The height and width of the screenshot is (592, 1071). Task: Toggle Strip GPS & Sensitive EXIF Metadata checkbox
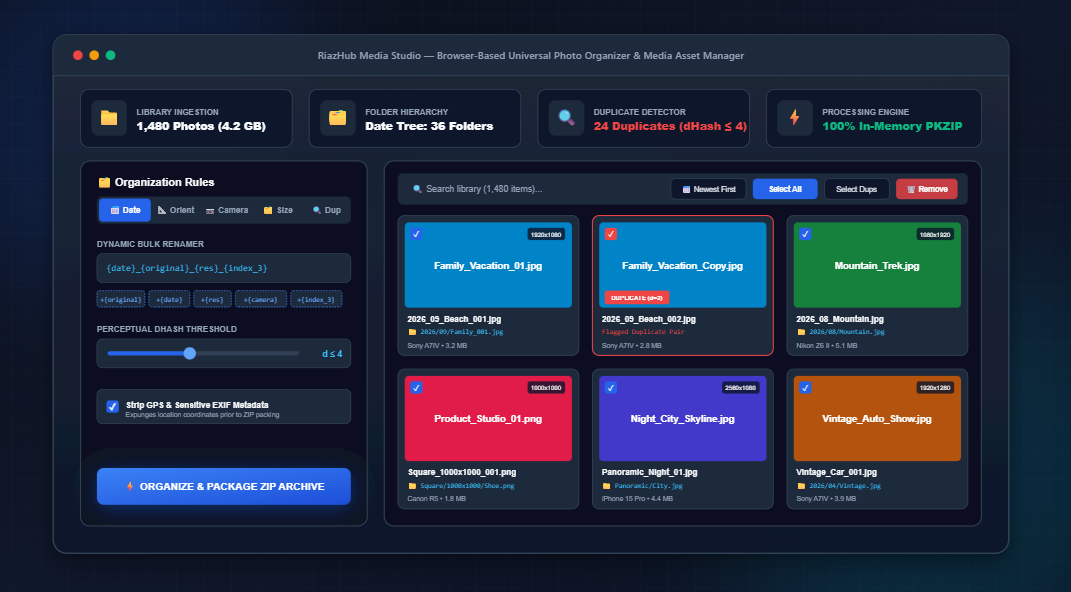tap(113, 407)
